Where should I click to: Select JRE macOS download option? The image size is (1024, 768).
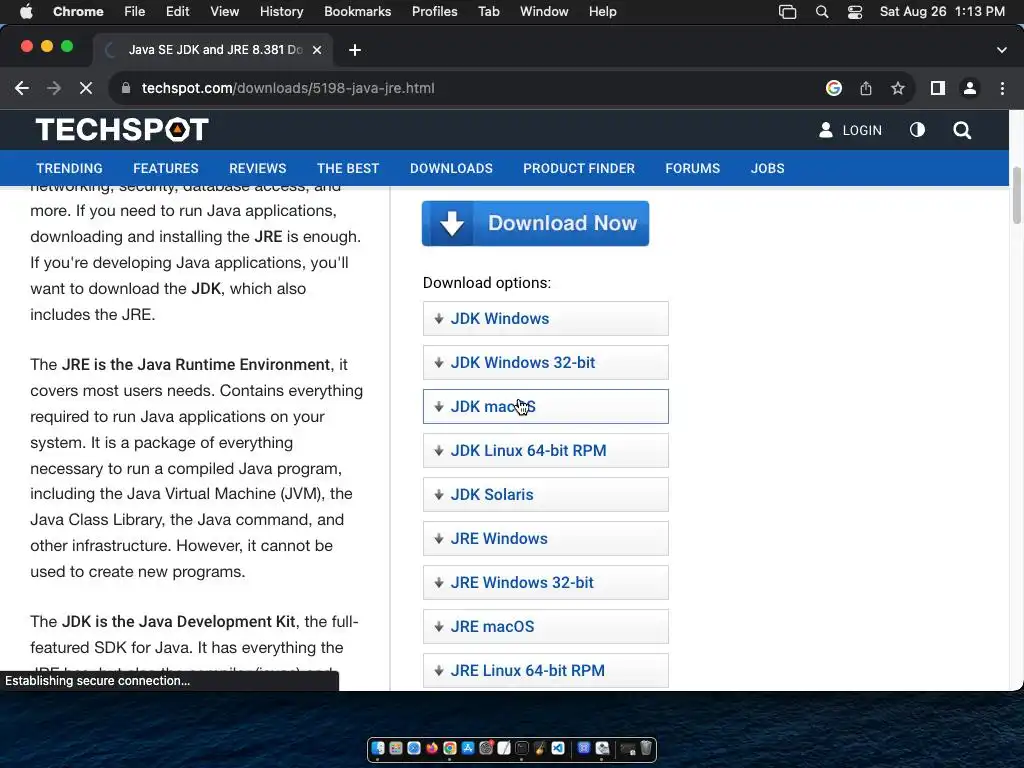point(545,626)
